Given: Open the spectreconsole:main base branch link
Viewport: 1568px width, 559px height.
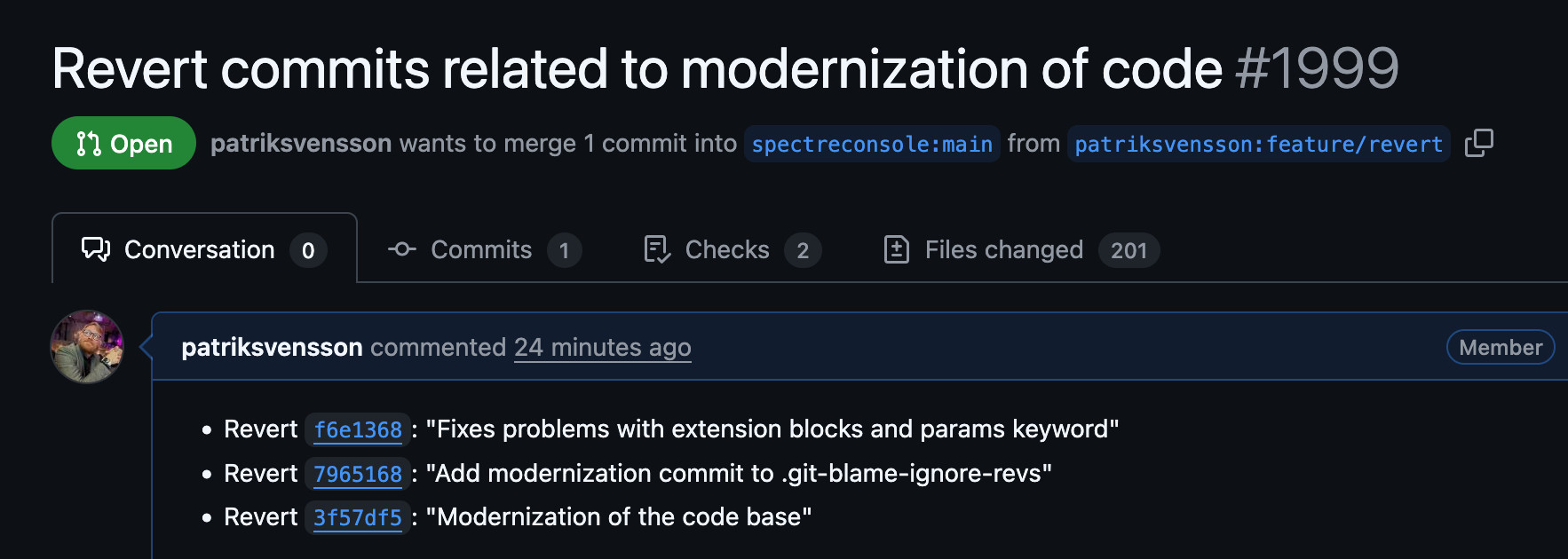Looking at the screenshot, I should [872, 144].
